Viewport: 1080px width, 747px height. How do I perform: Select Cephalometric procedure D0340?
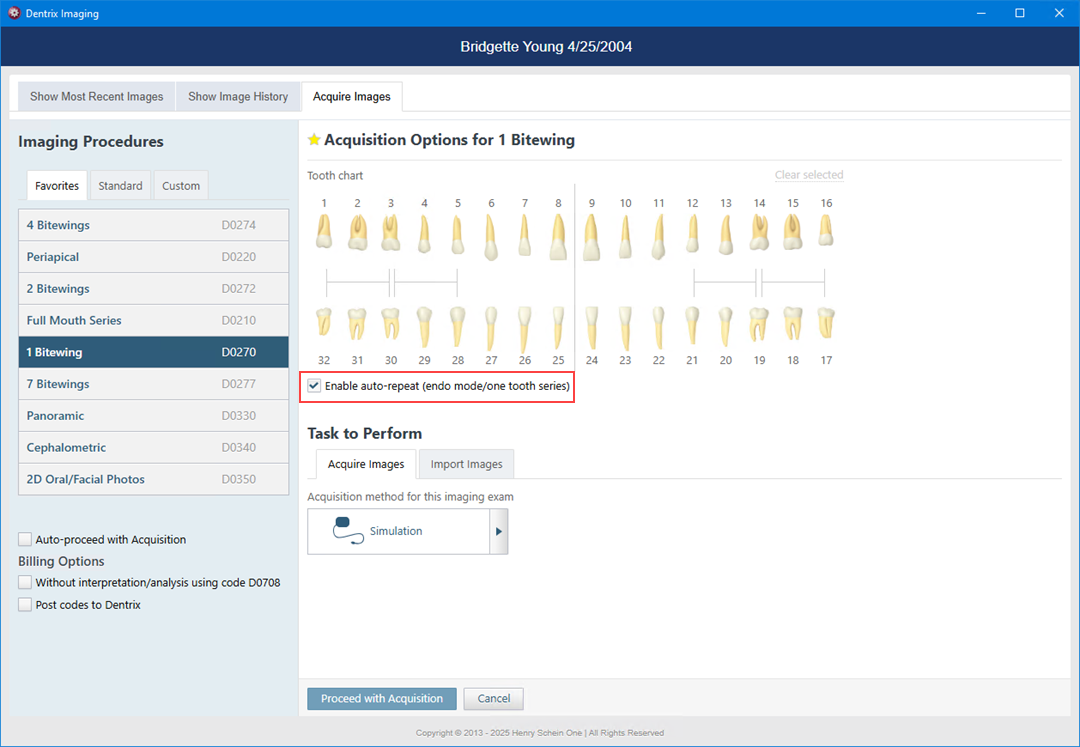point(154,447)
